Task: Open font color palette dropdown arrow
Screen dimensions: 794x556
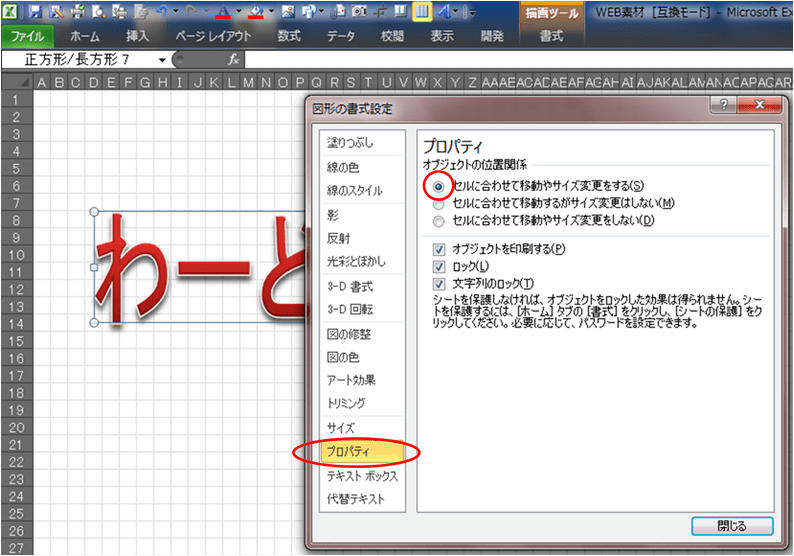Action: coord(239,11)
